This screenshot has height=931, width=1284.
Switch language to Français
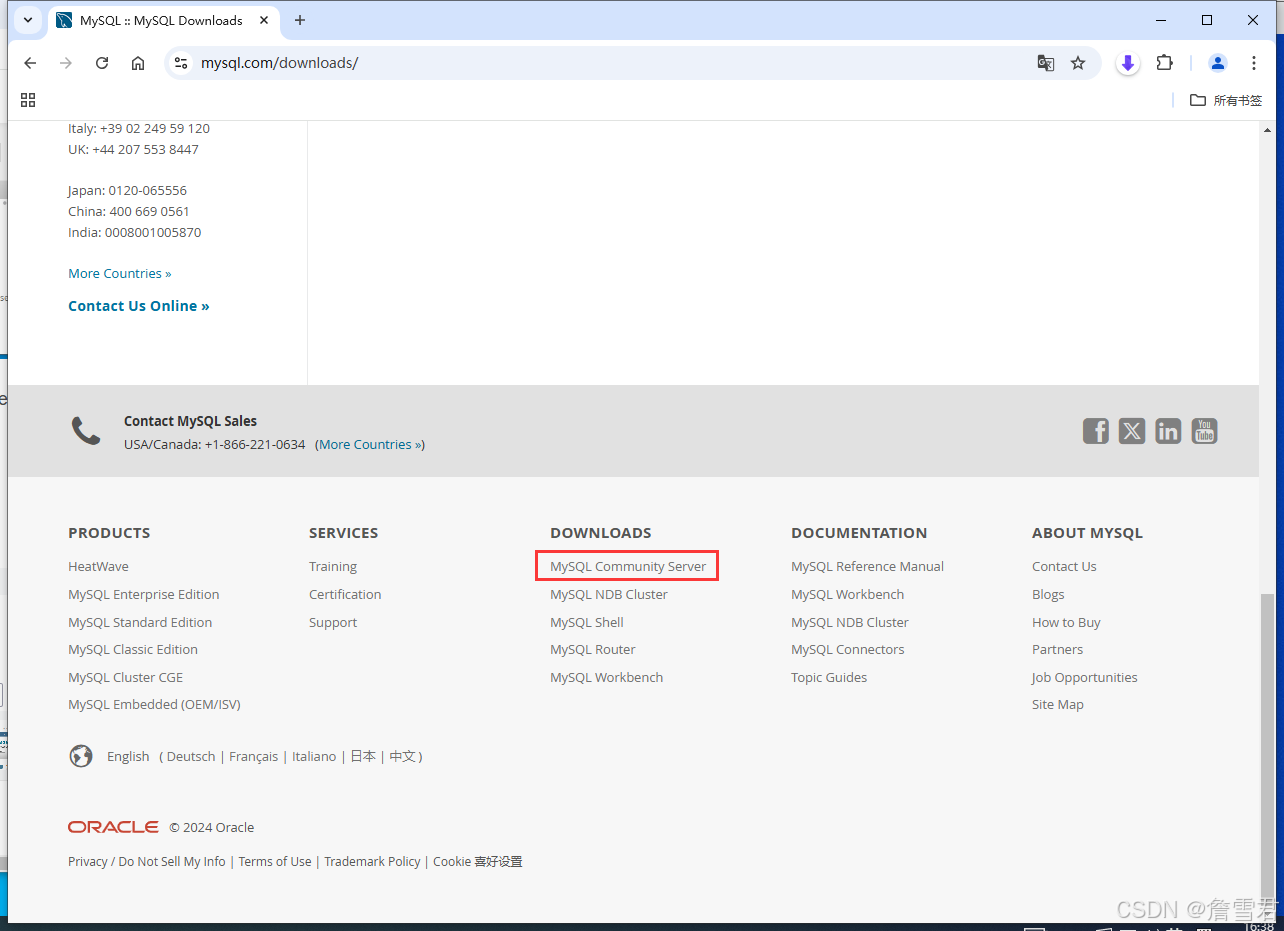pos(253,756)
